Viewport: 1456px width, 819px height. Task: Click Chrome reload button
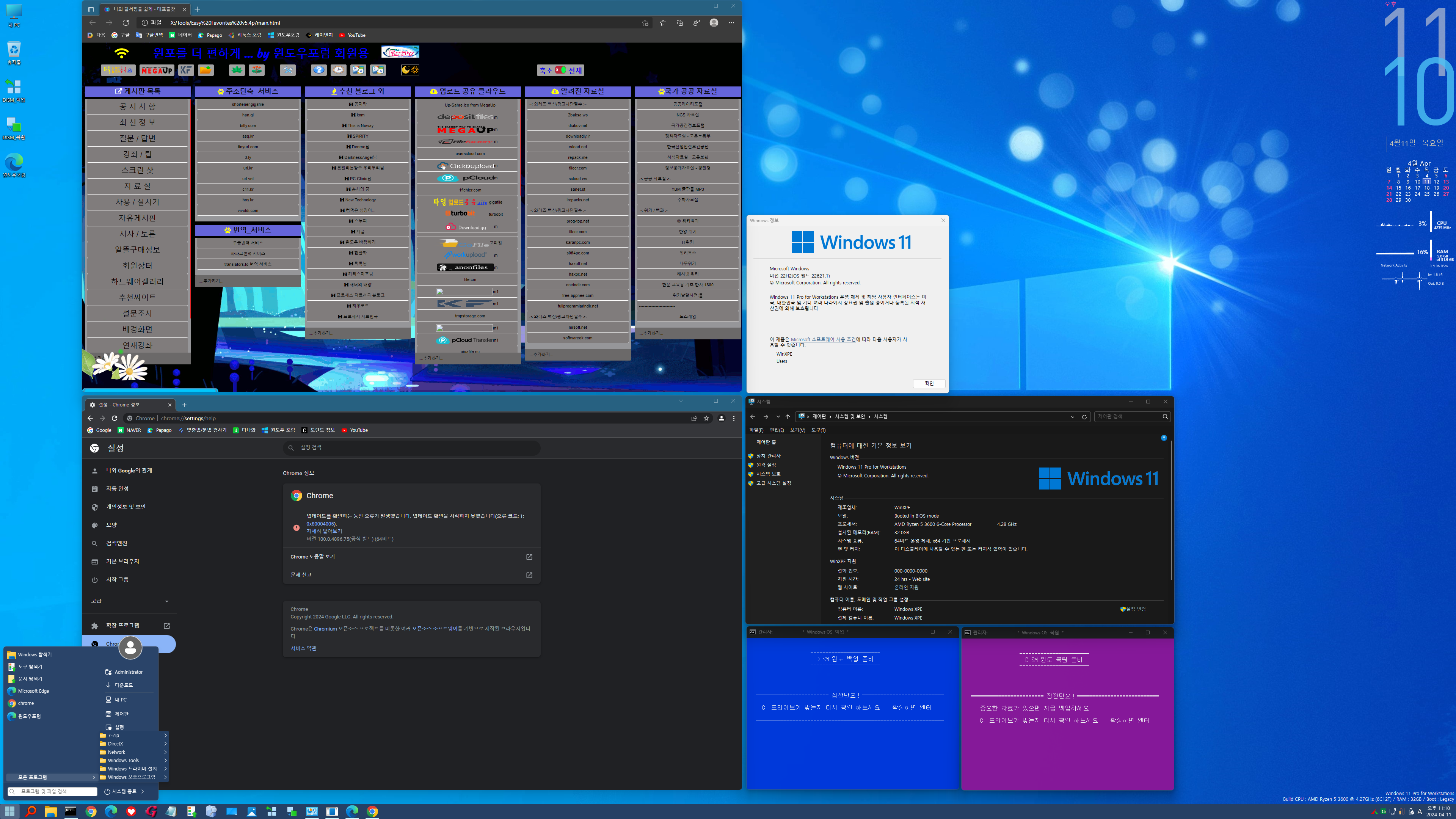point(114,418)
